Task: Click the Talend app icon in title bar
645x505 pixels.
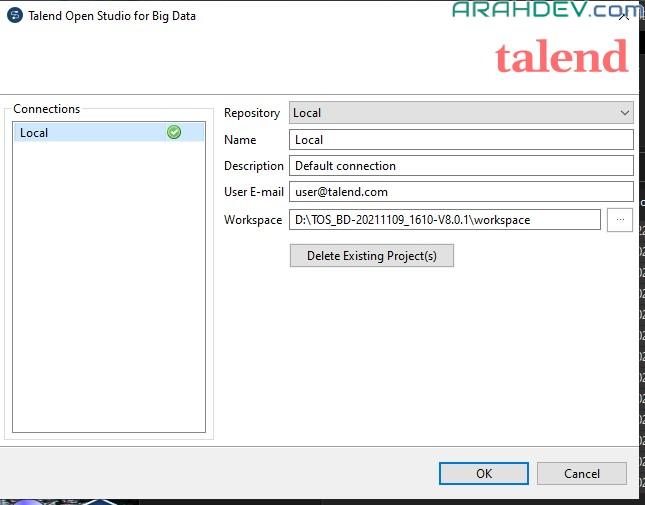Action: click(x=14, y=14)
